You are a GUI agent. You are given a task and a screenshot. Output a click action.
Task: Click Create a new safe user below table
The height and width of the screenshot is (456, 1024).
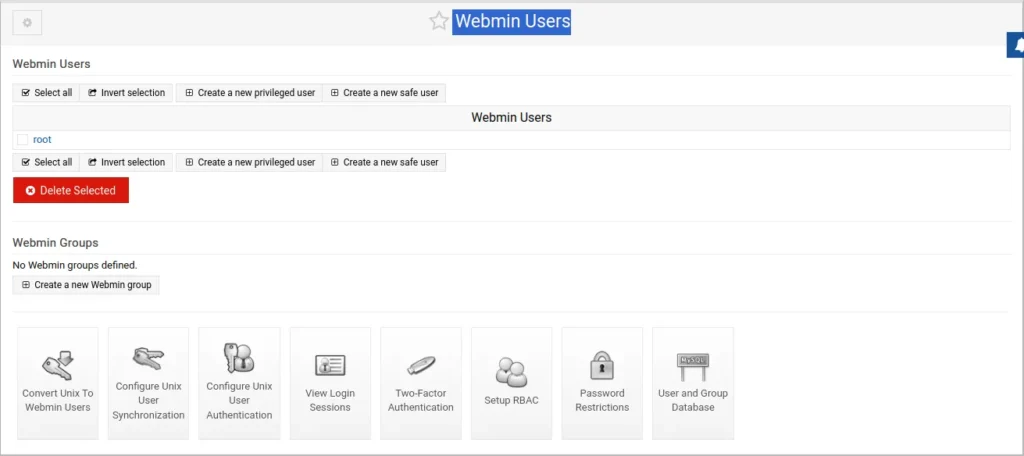click(x=384, y=162)
